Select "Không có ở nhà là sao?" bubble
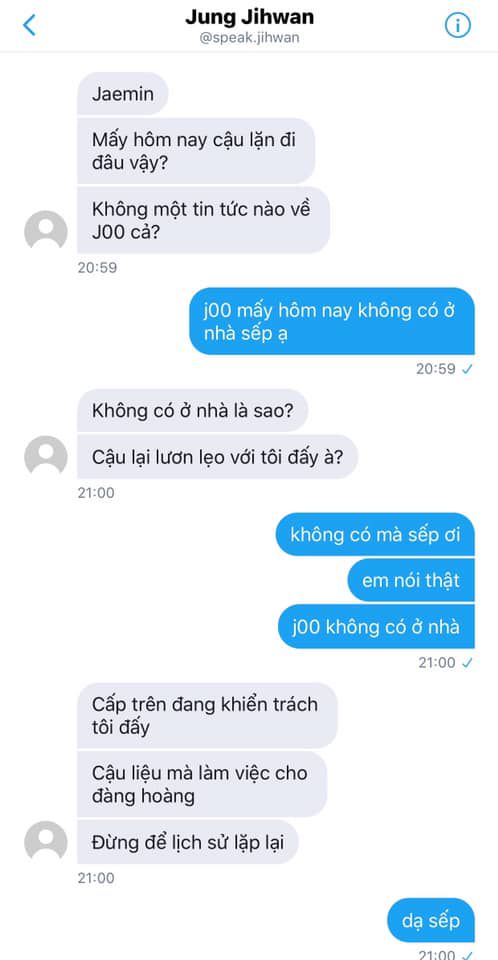The image size is (498, 960). [192, 410]
